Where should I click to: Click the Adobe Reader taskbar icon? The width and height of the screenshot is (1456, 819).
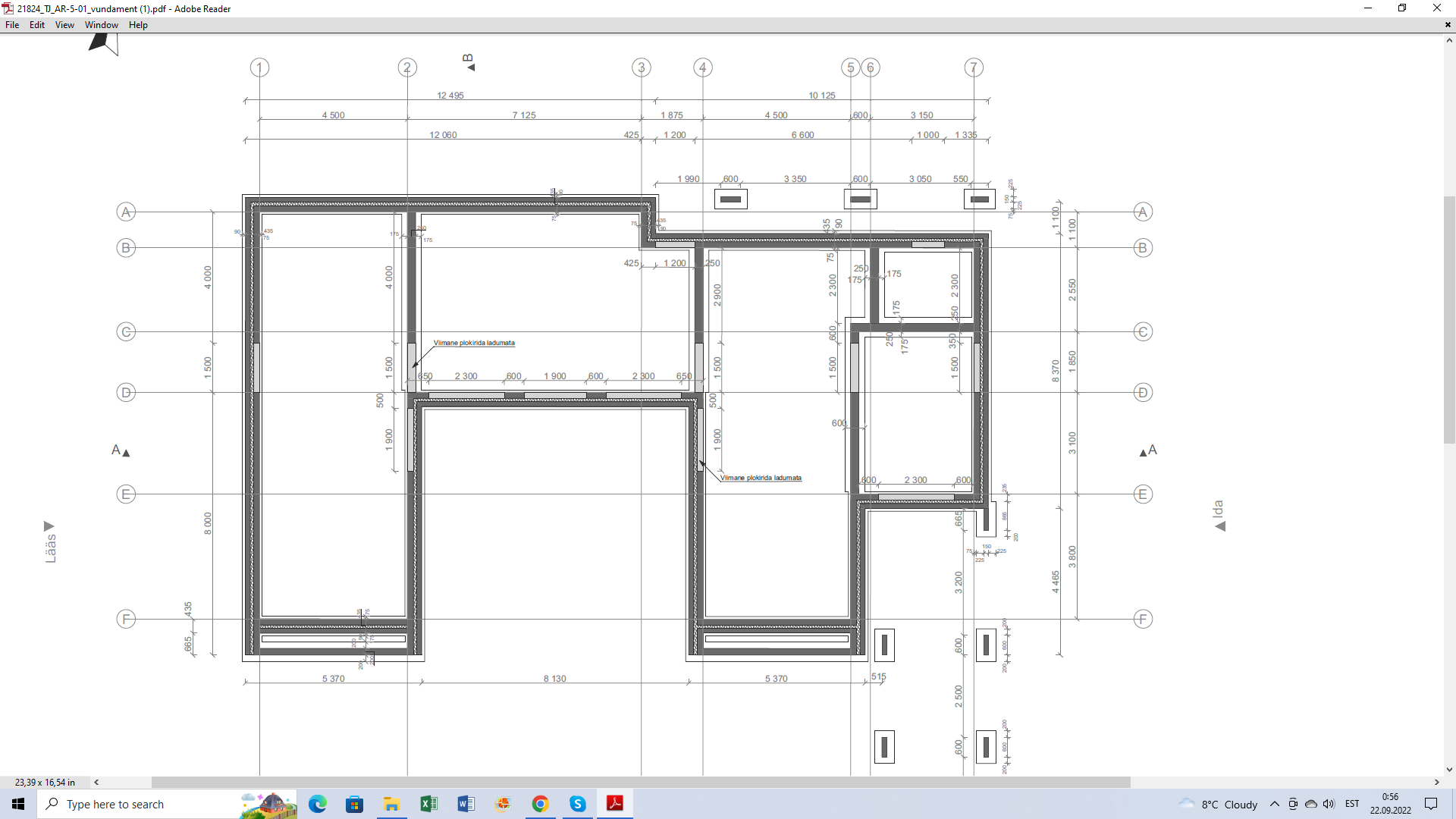tap(614, 804)
